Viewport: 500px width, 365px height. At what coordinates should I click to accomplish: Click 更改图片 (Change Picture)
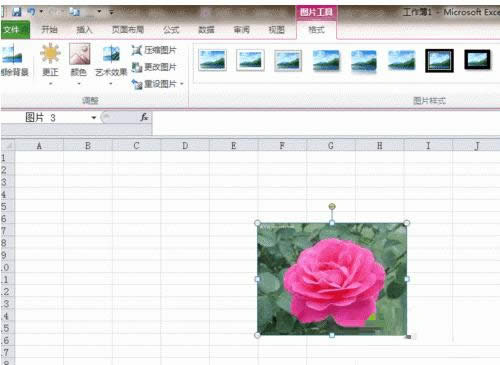point(154,67)
